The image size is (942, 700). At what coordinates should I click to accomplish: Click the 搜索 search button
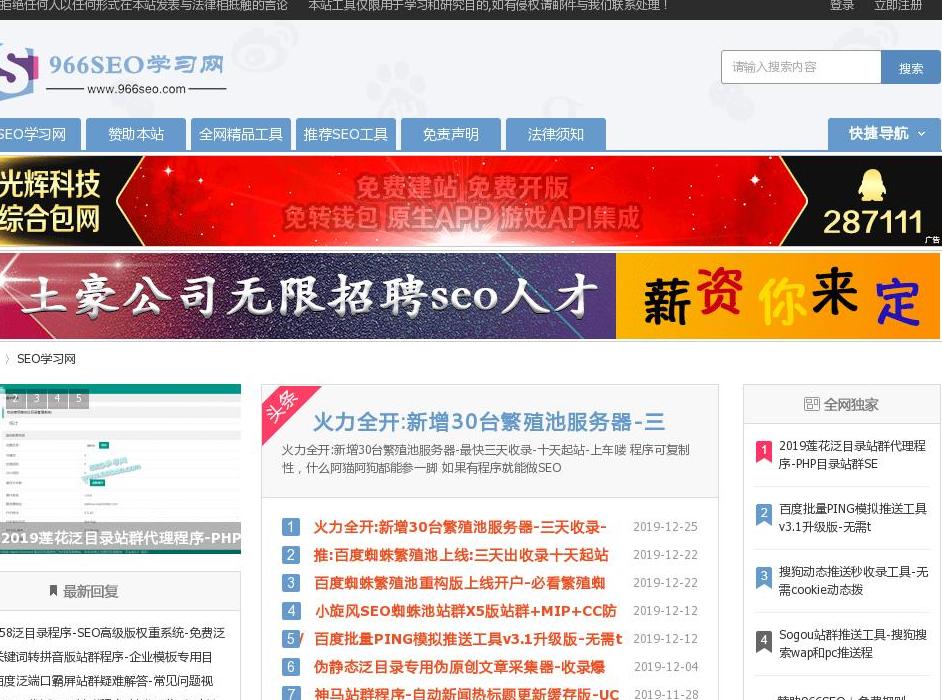(x=910, y=67)
